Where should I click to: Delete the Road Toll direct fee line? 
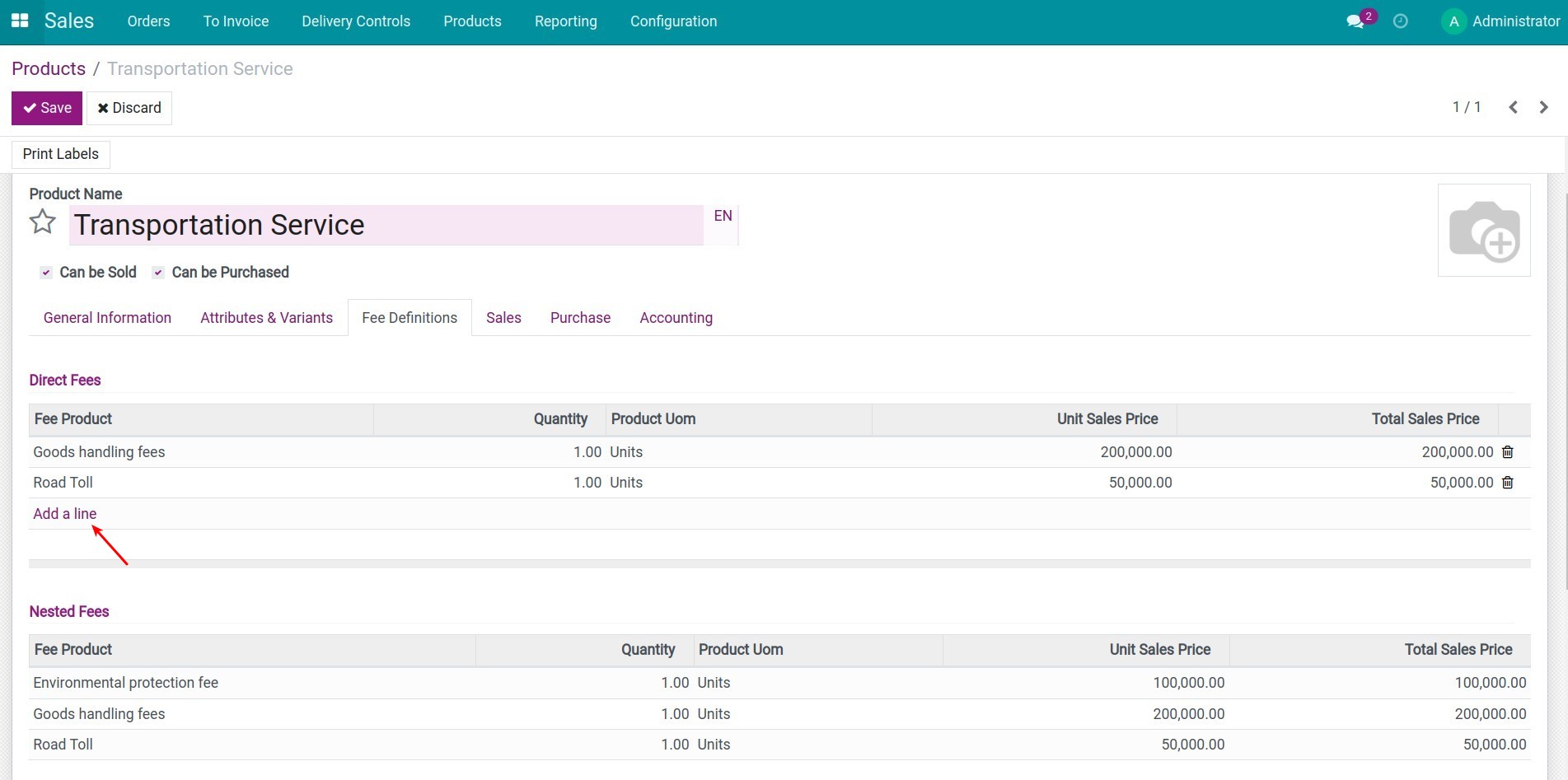point(1507,482)
